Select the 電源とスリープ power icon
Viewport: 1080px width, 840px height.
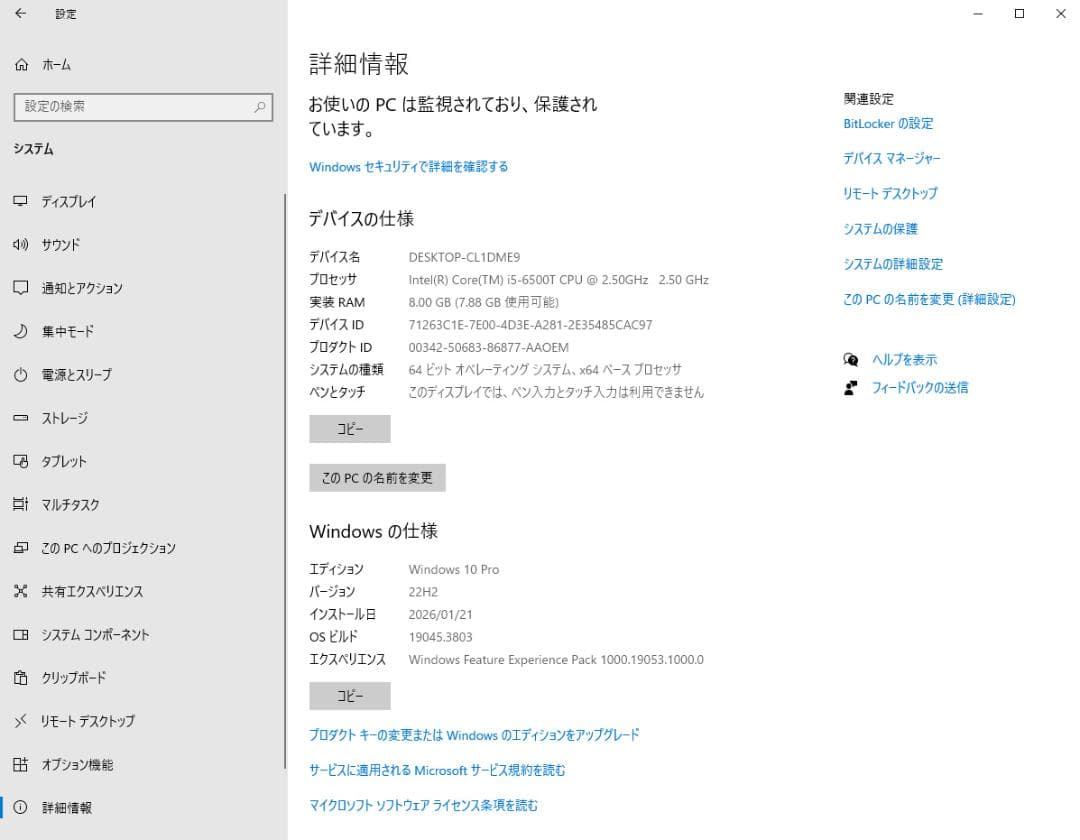(x=21, y=375)
